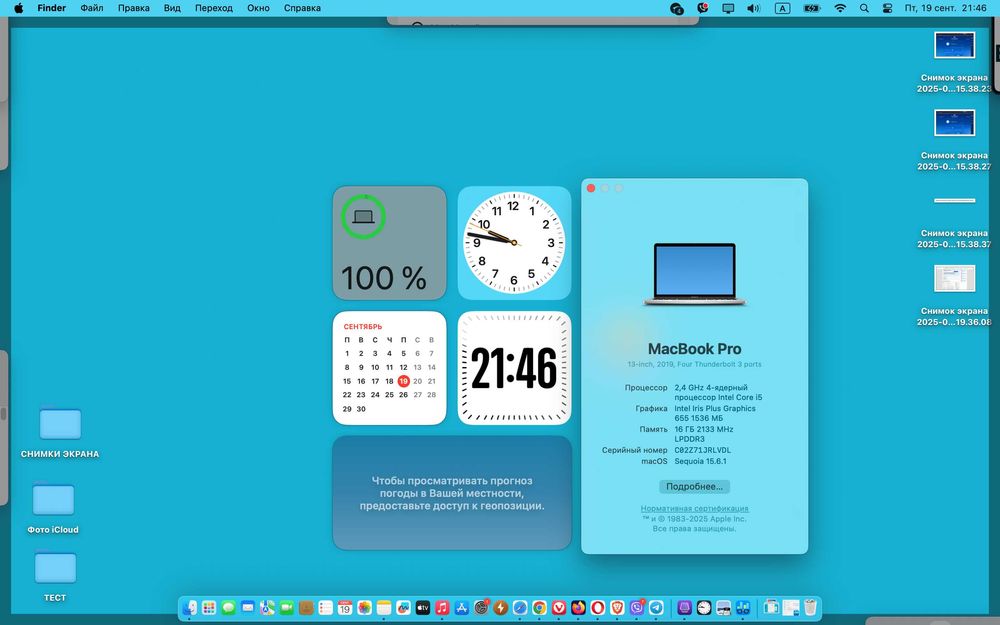Click the weather location access widget
The image size is (1000, 625).
(452, 493)
